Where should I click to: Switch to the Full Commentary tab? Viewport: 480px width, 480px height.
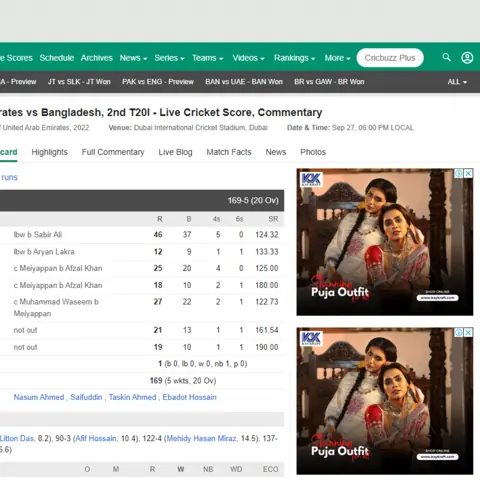pos(113,152)
